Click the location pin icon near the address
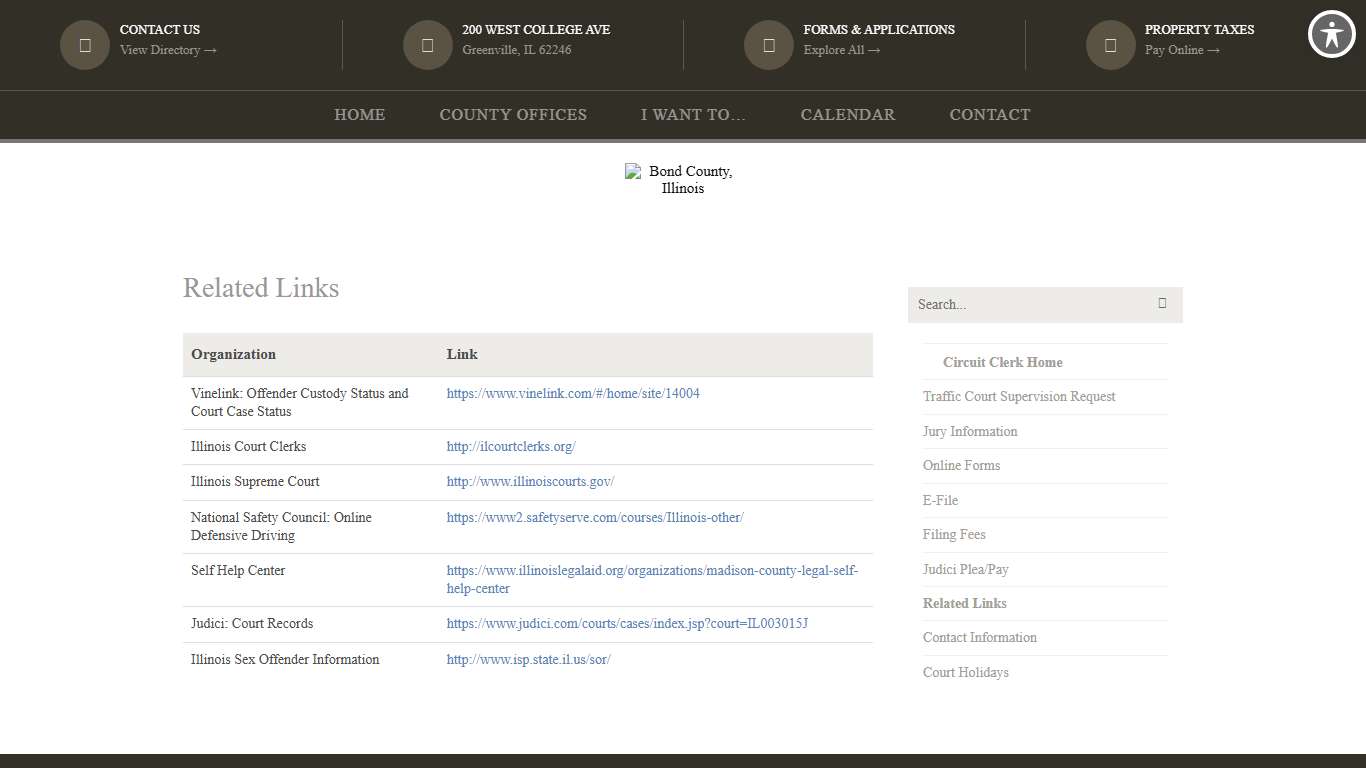This screenshot has height=768, width=1366. (427, 44)
